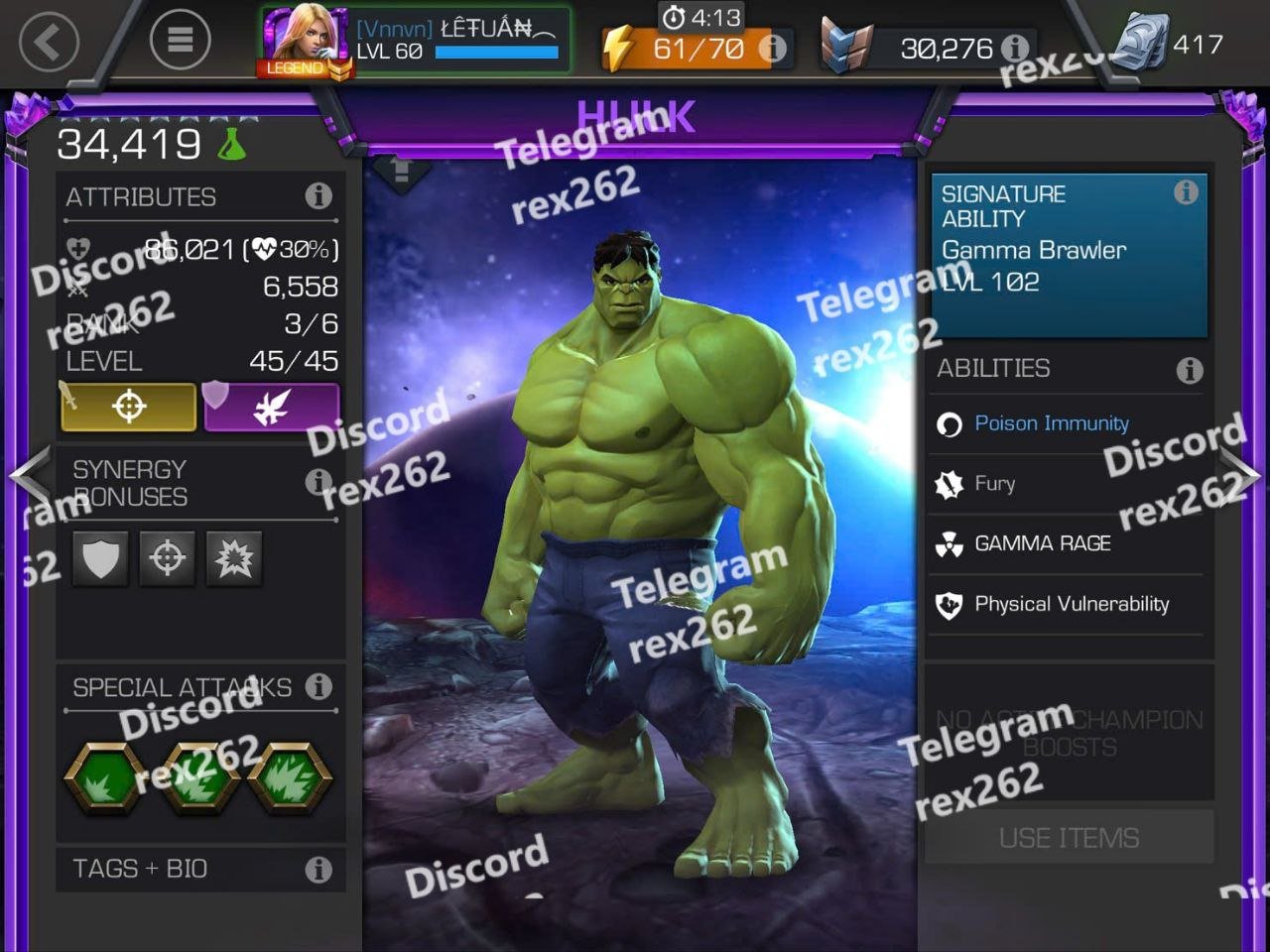Image resolution: width=1270 pixels, height=952 pixels.
Task: Show energy info next to 61/70
Action: point(773,48)
